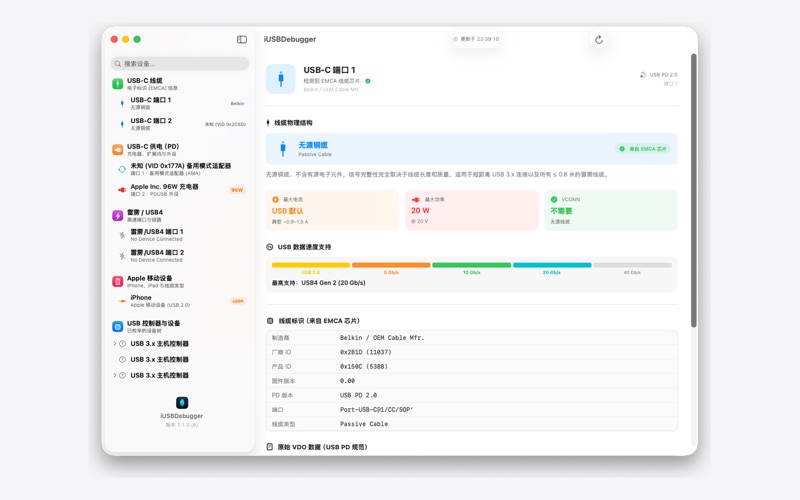Click the cyan sync icon beside VID 0x177A
800x500 pixels.
pos(122,169)
